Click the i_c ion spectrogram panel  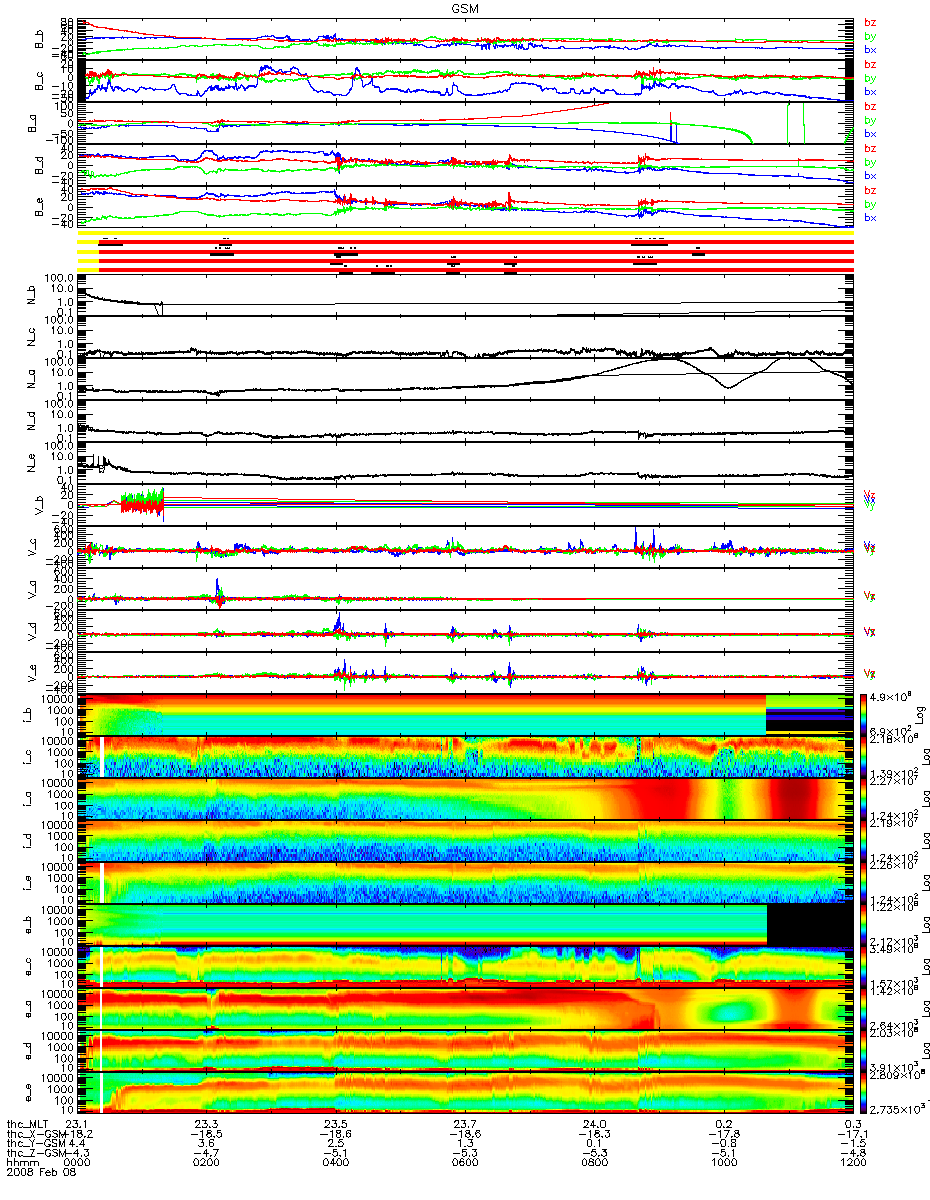point(466,756)
